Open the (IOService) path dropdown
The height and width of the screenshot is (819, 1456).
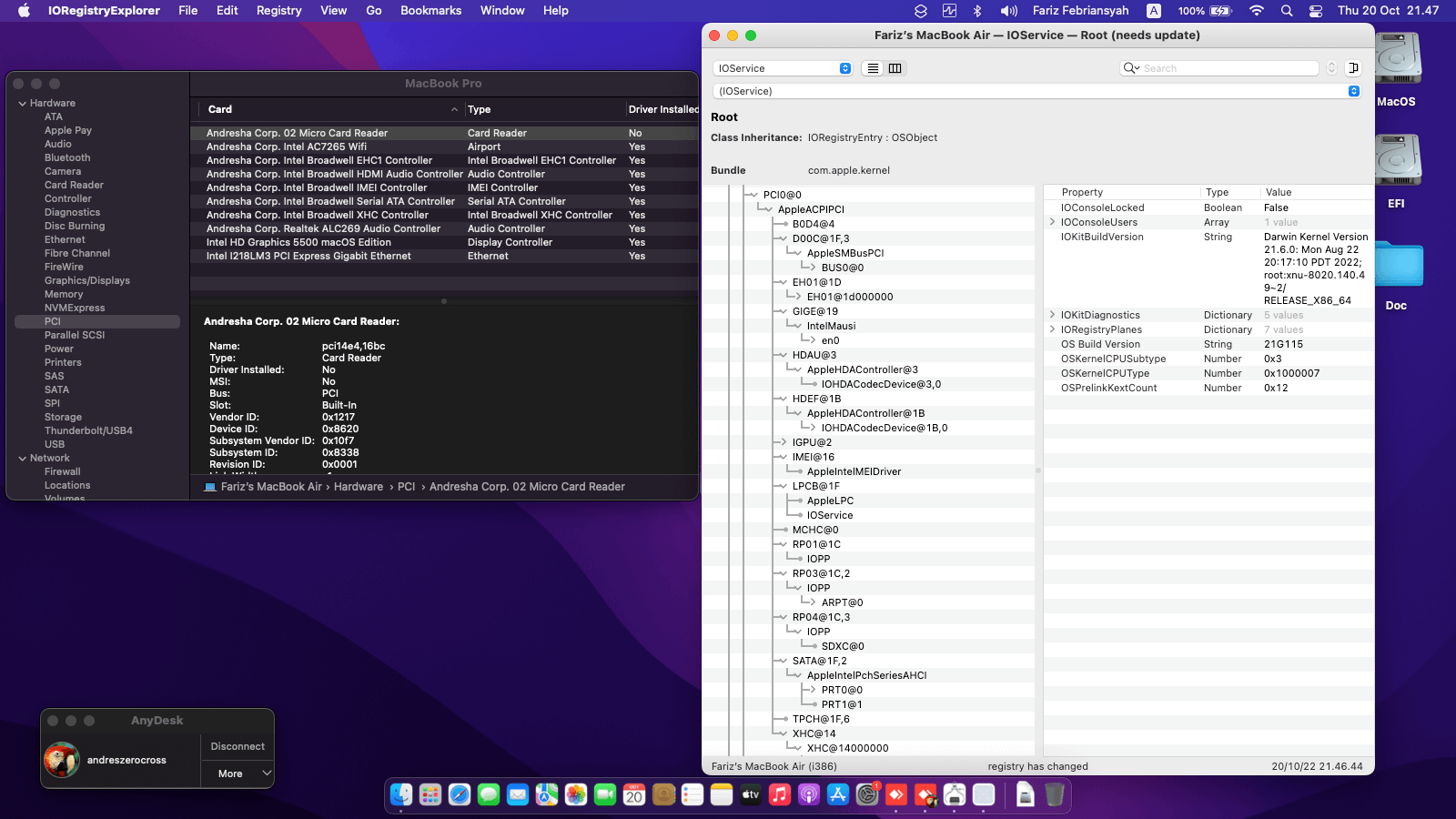[x=1036, y=91]
